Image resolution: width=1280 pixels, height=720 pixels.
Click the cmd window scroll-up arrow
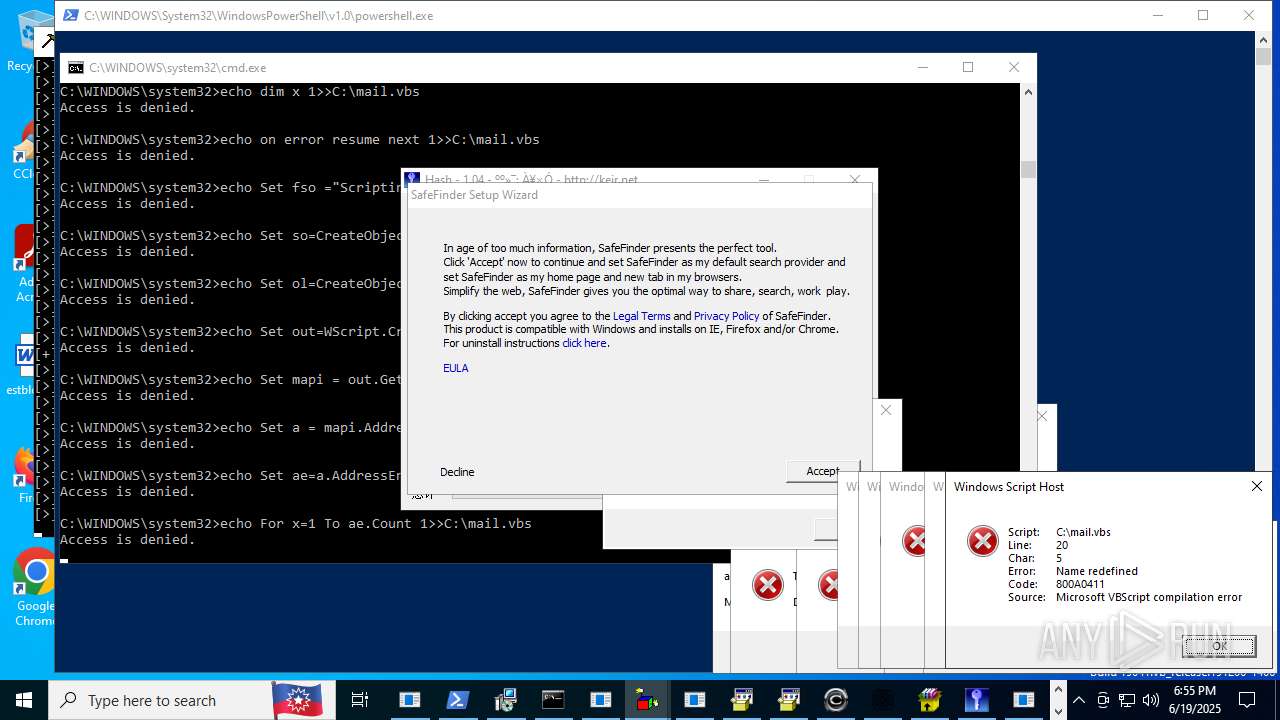point(1028,92)
